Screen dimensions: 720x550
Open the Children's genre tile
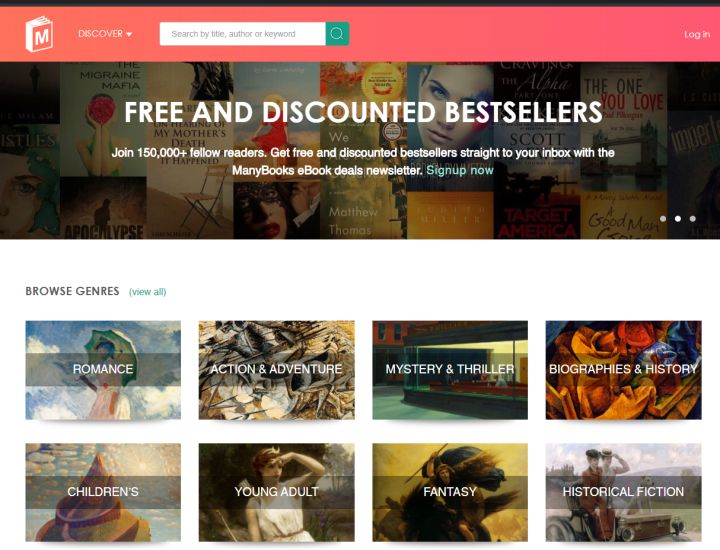(103, 492)
